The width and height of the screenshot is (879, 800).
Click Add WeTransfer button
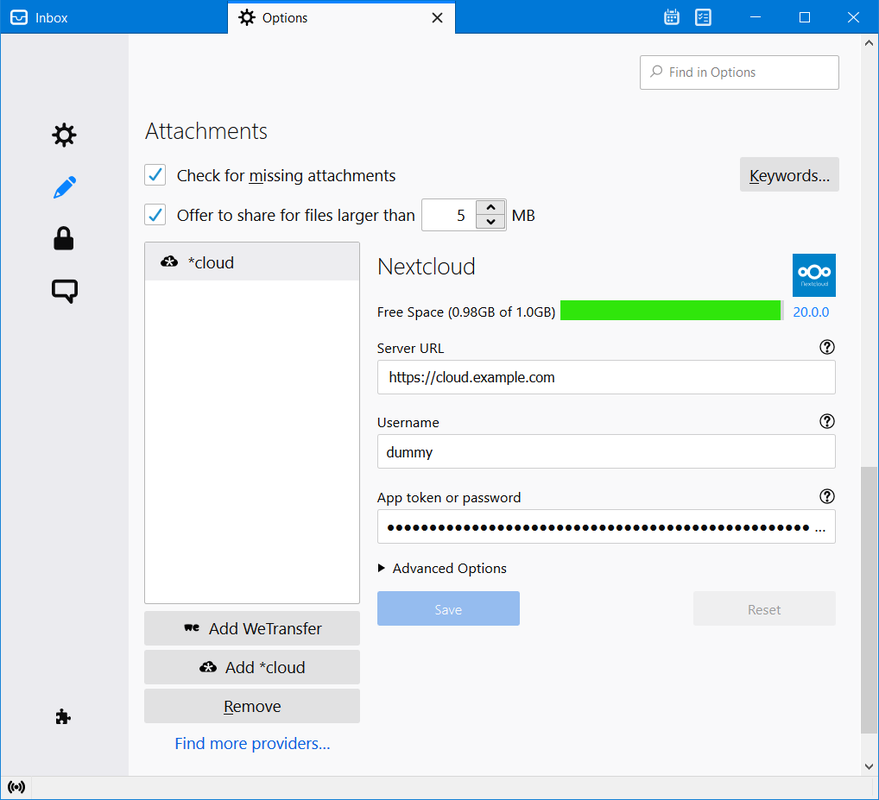[x=252, y=628]
